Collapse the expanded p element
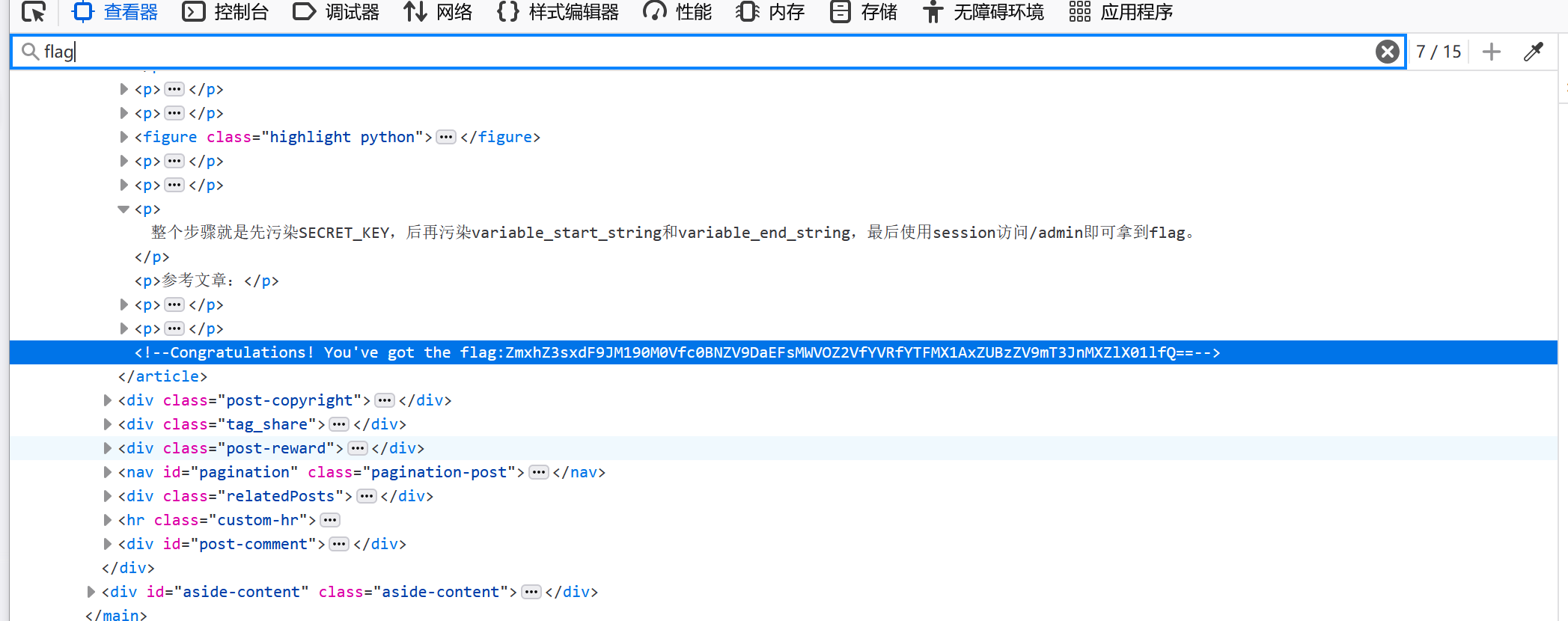This screenshot has height=621, width=1568. click(123, 209)
